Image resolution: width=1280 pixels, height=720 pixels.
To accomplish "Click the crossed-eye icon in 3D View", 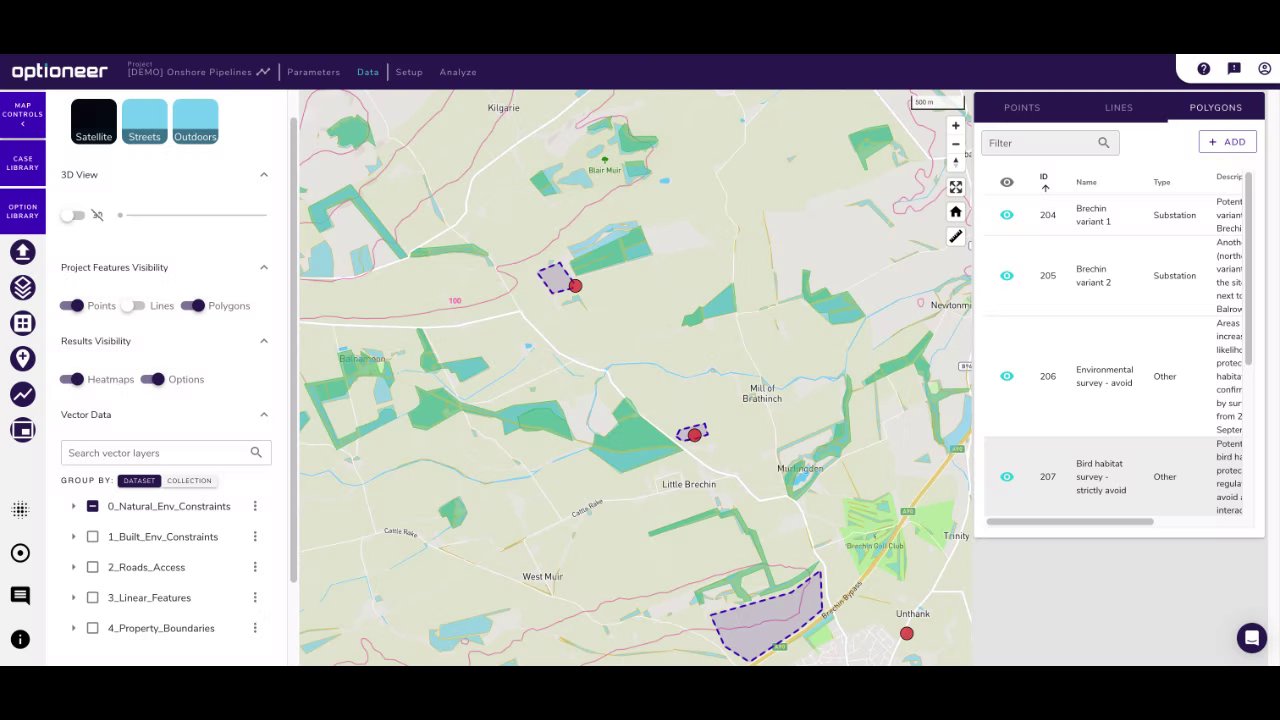I will coord(97,215).
